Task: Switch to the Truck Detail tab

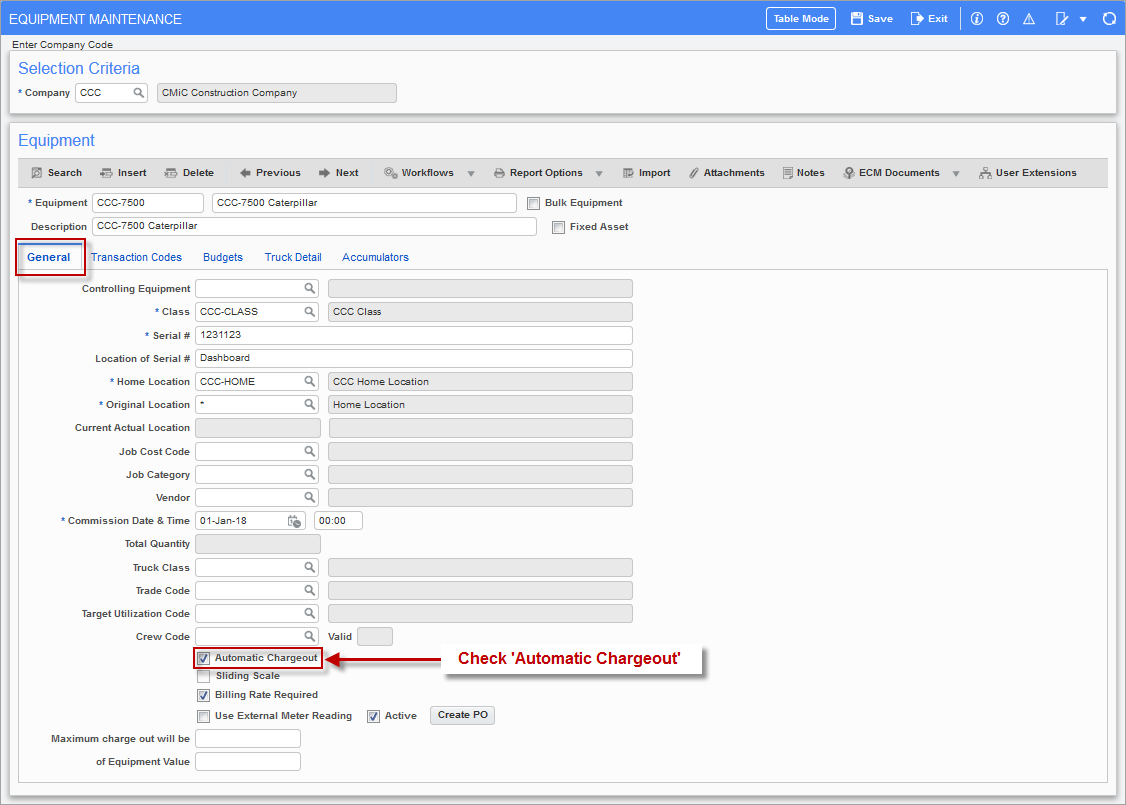Action: pos(293,257)
